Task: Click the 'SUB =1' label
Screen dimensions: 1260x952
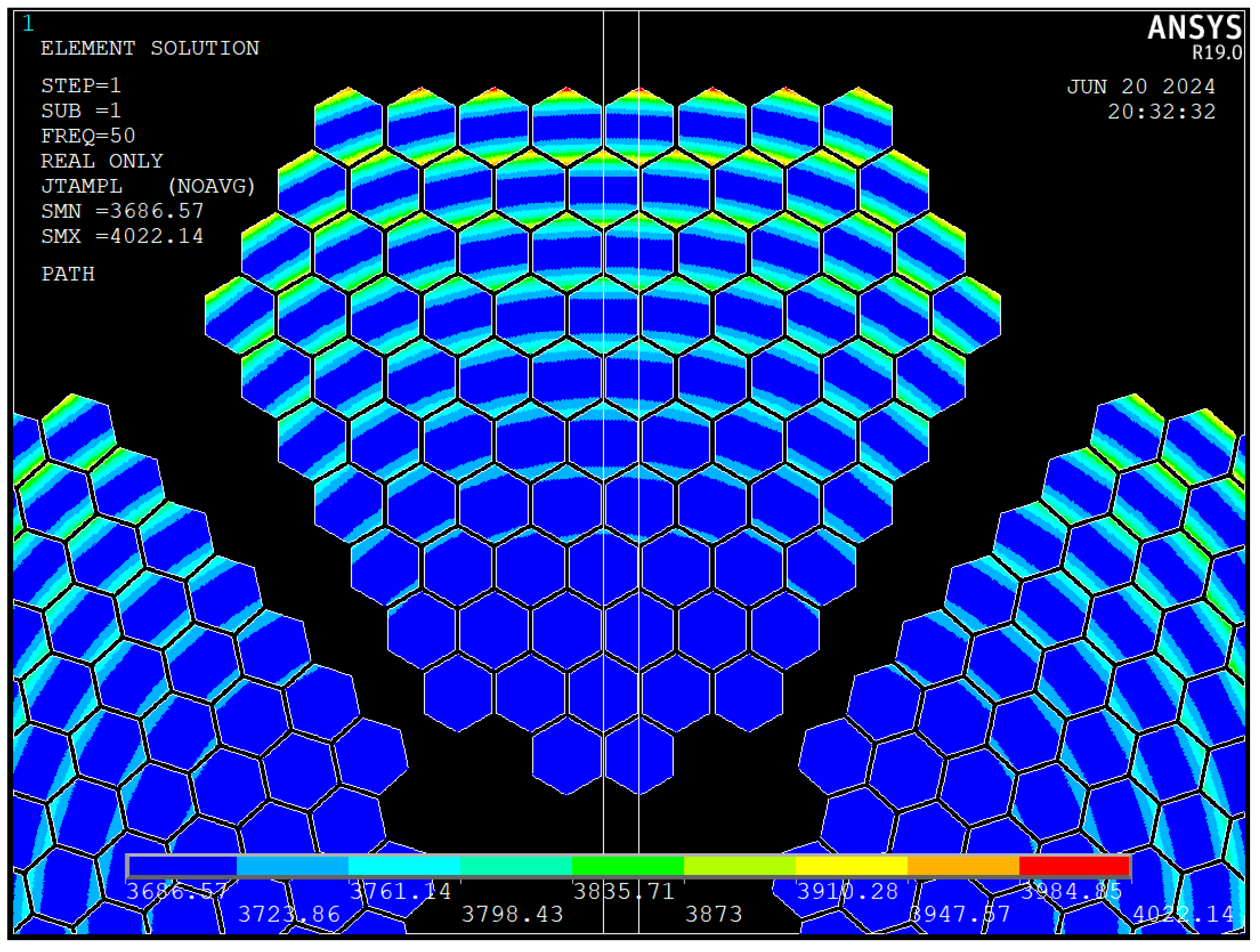Action: tap(81, 111)
